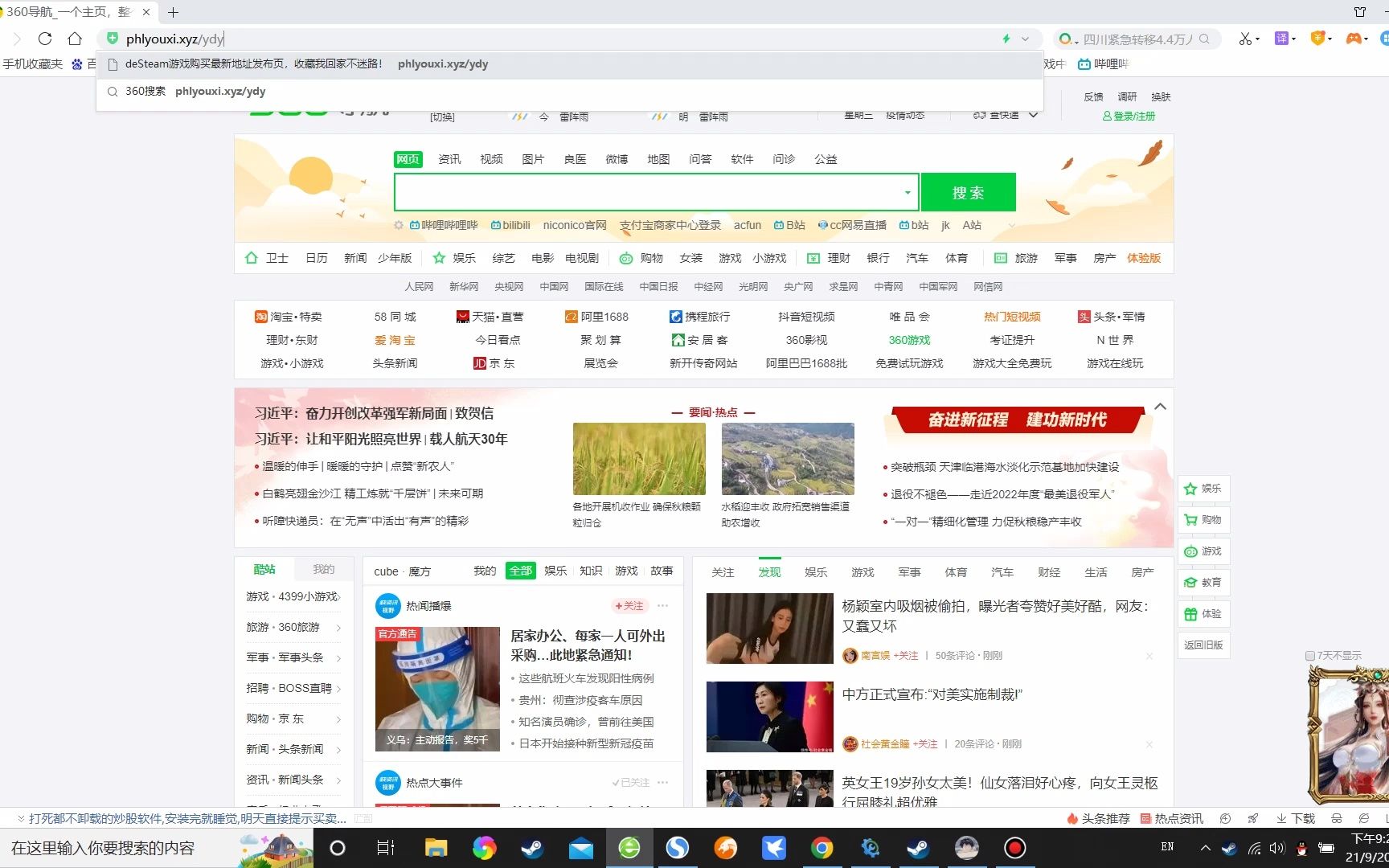The width and height of the screenshot is (1389, 868).
Task: Open the 手机收藏夹 bookmark
Action: (32, 64)
